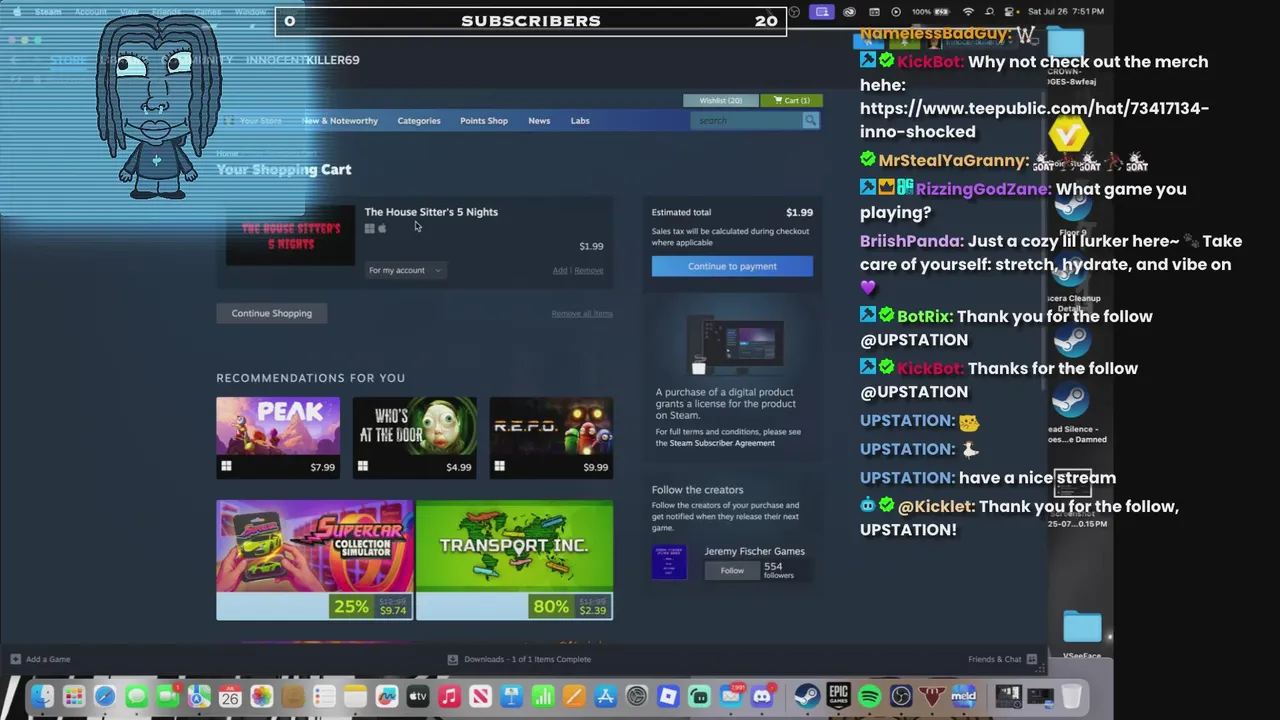Open The House Sitter's 5 Nights thumbnail
The image size is (1280, 720).
click(290, 237)
